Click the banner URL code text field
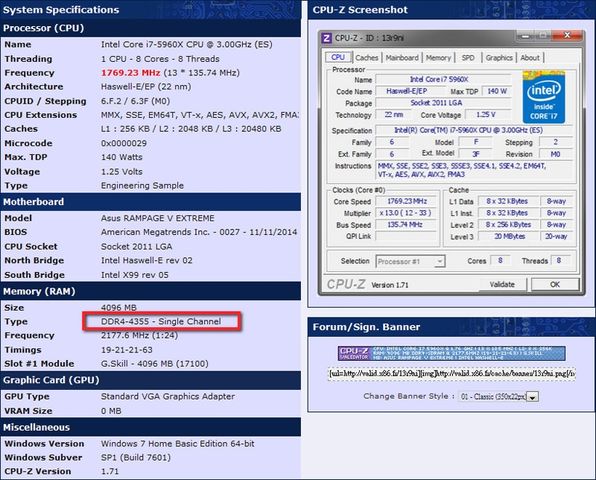This screenshot has width=596, height=480. click(452, 374)
